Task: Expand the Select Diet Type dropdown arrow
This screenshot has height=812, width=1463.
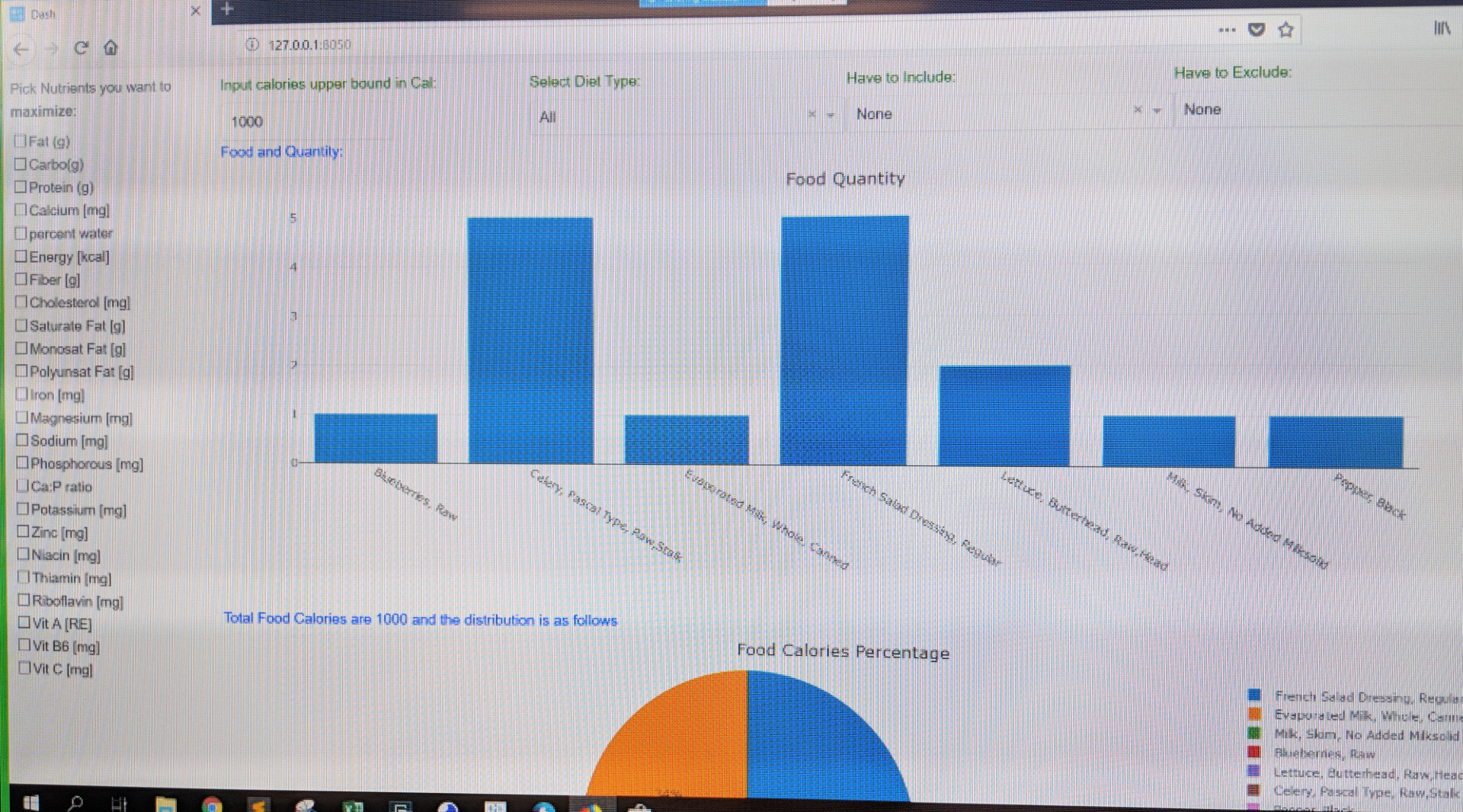Action: pos(831,115)
